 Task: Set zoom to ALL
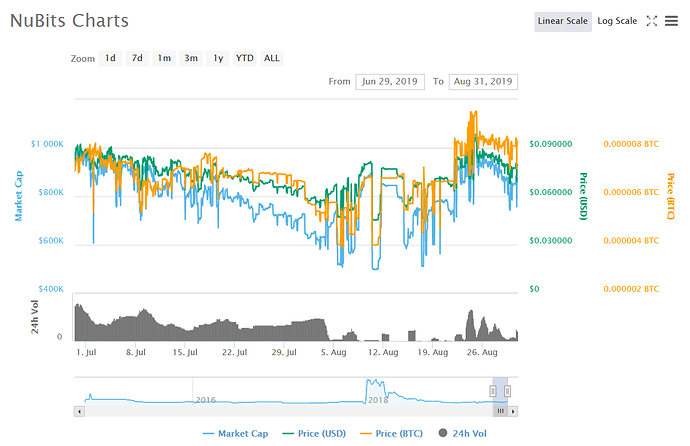[272, 58]
